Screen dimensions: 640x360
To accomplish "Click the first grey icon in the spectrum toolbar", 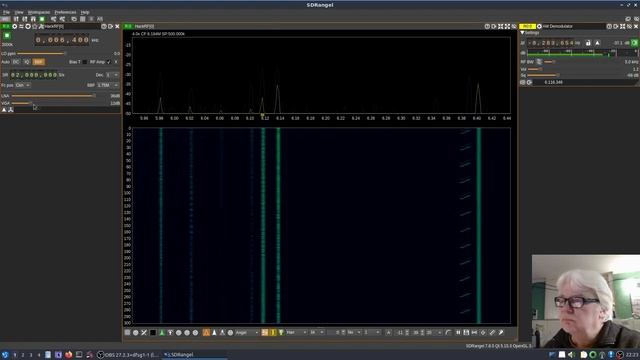I will pyautogui.click(x=127, y=333).
